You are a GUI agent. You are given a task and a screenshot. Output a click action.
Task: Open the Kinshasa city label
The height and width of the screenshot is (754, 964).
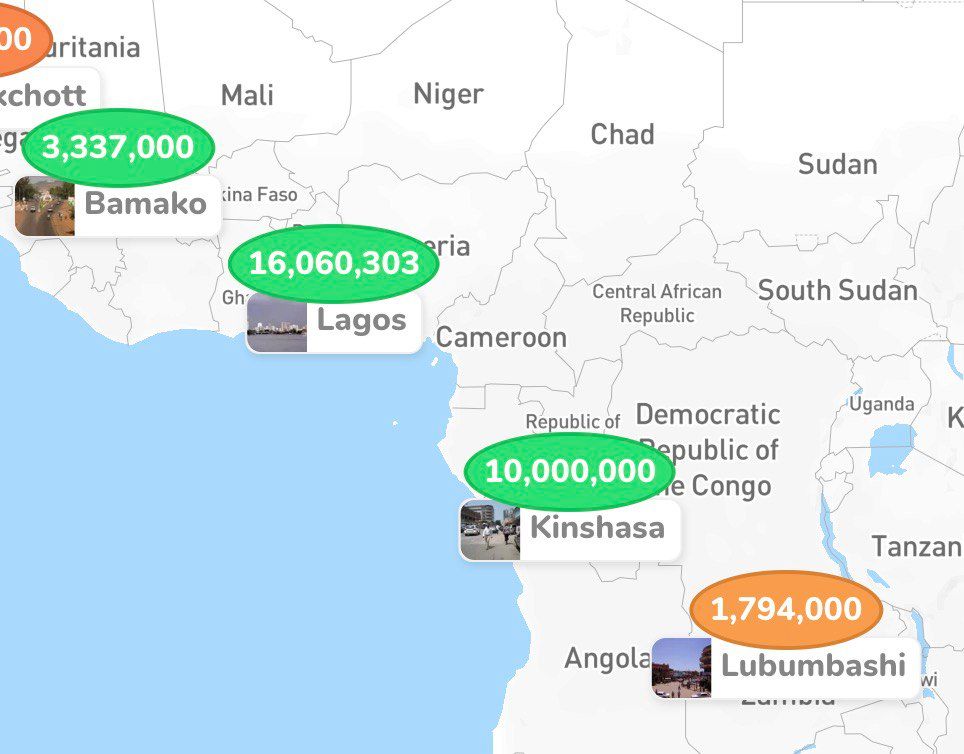click(570, 530)
